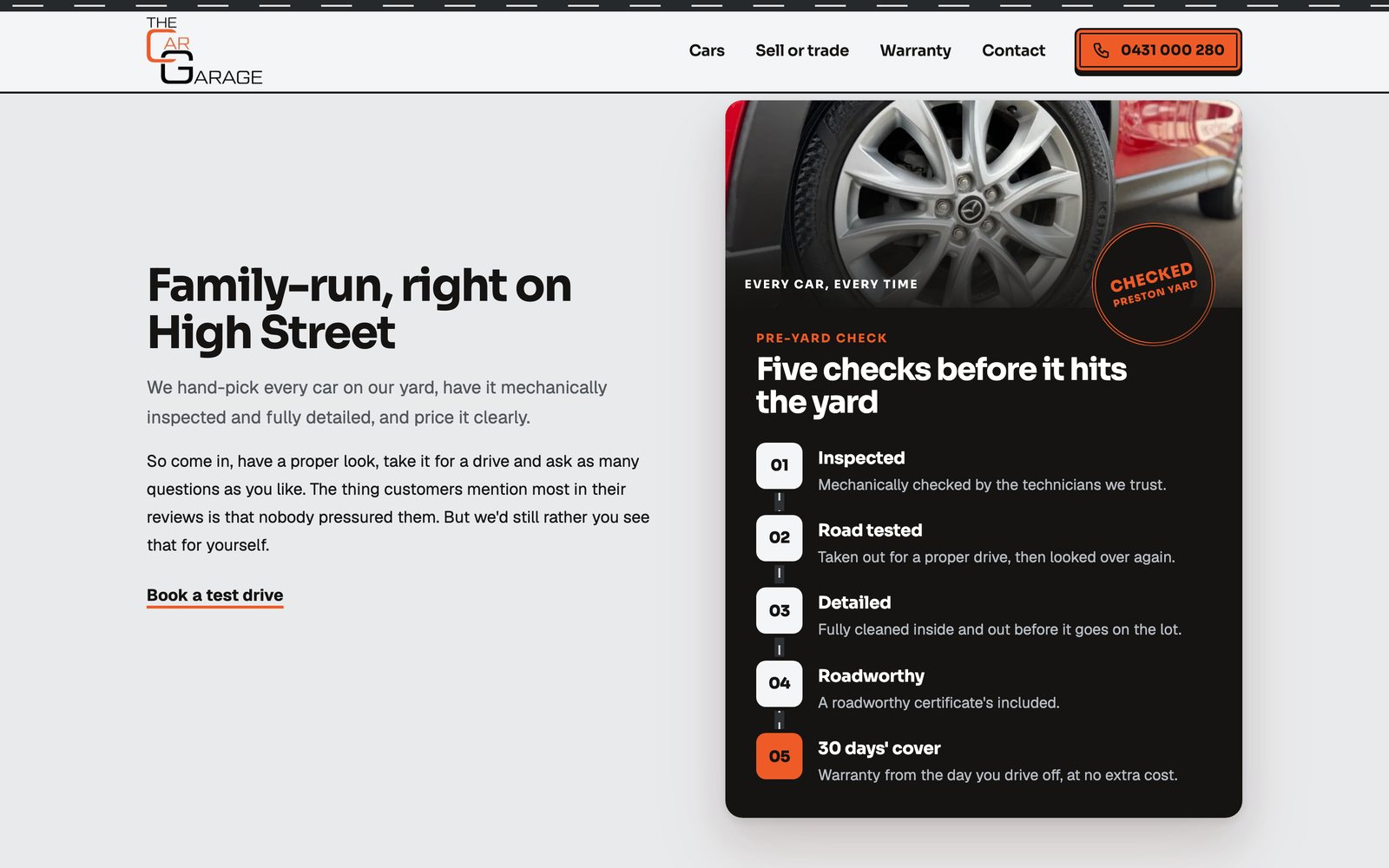Go to Sell or trade page
This screenshot has height=868, width=1389.
point(802,50)
